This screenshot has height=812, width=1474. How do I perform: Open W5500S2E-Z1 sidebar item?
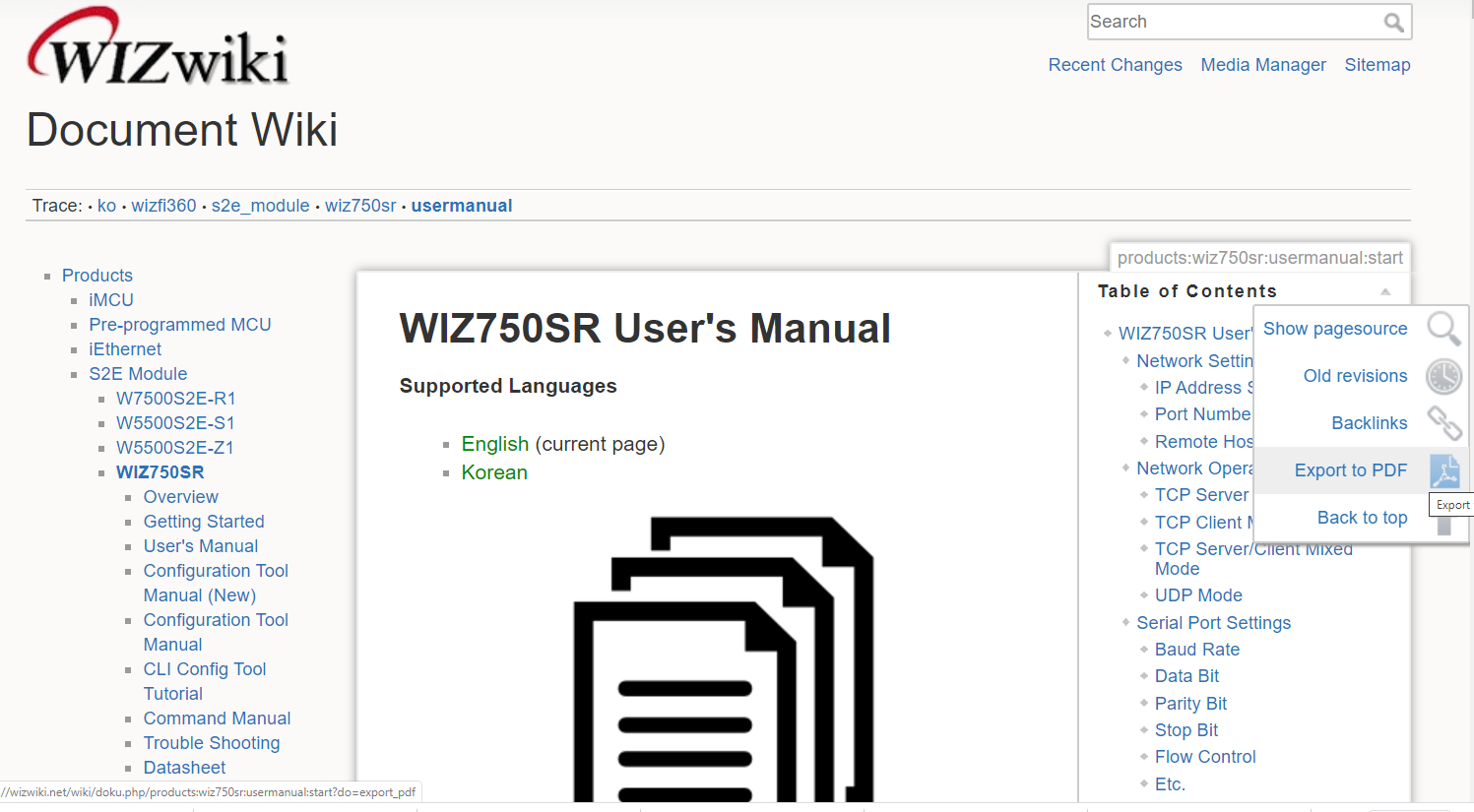click(x=174, y=448)
